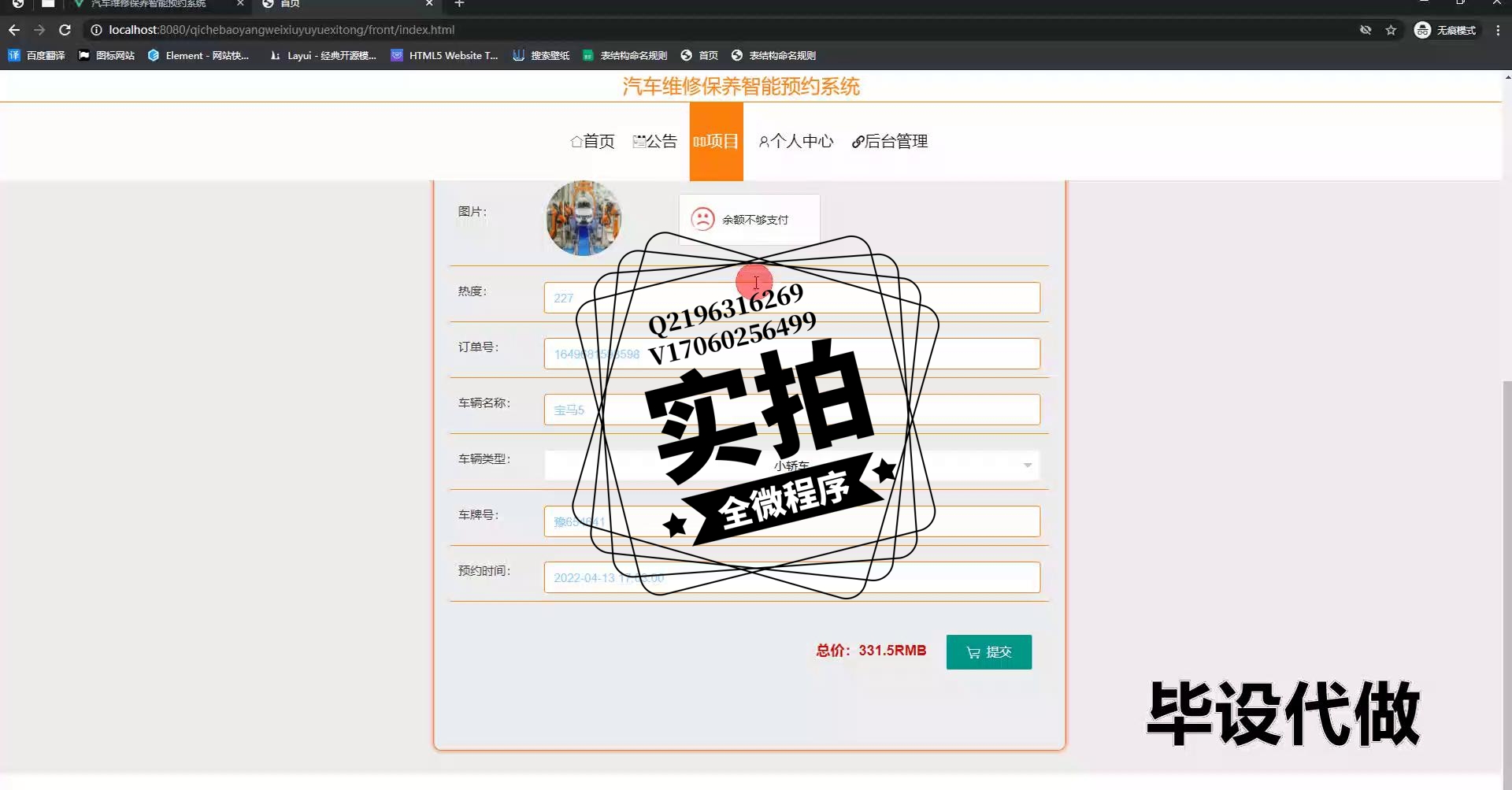
Task: Close the 首页 browser tab
Action: point(429,4)
